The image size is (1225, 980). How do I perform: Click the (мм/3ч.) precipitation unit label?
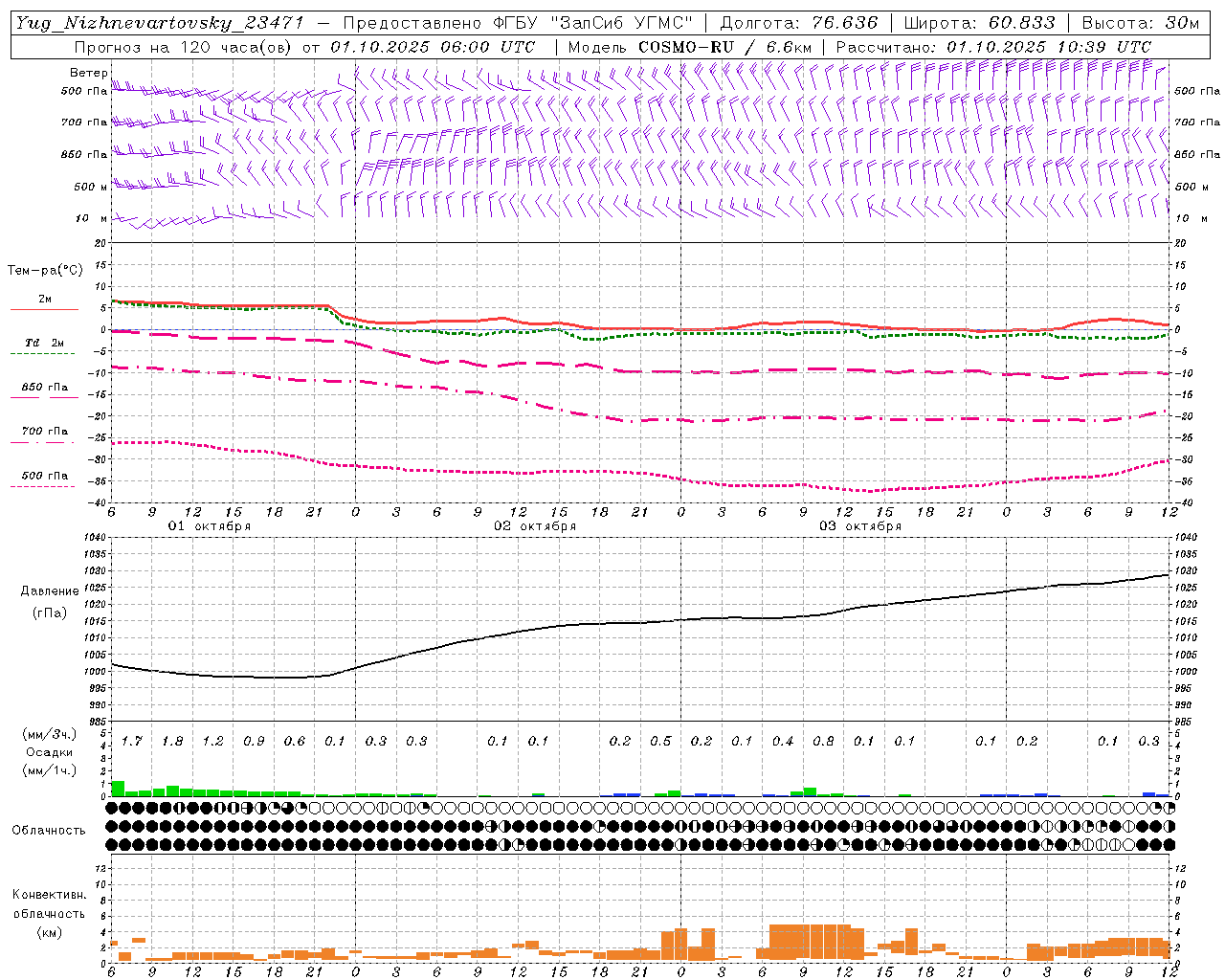coord(49,735)
